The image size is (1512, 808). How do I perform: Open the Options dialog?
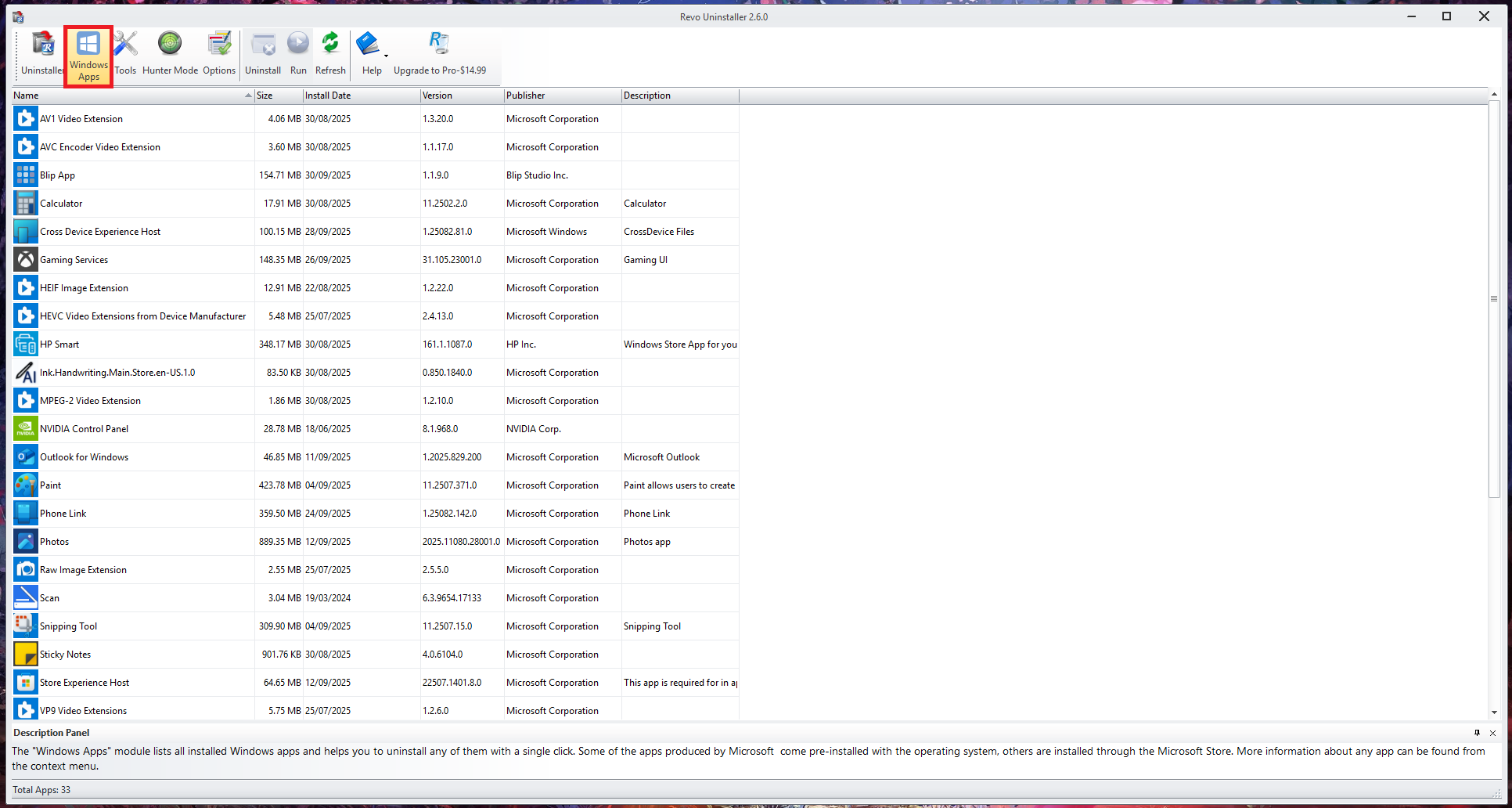219,53
